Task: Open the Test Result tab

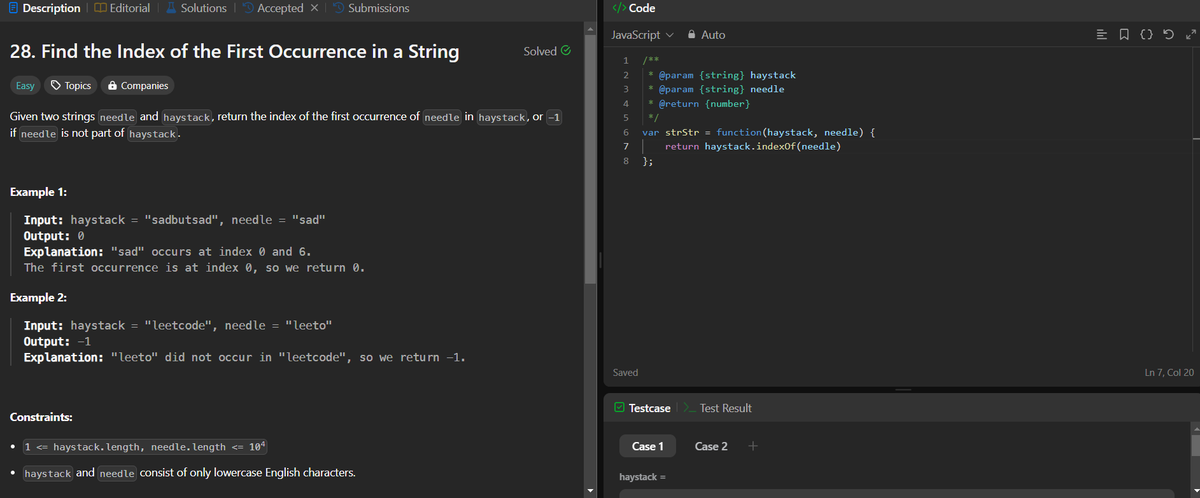Action: 719,408
